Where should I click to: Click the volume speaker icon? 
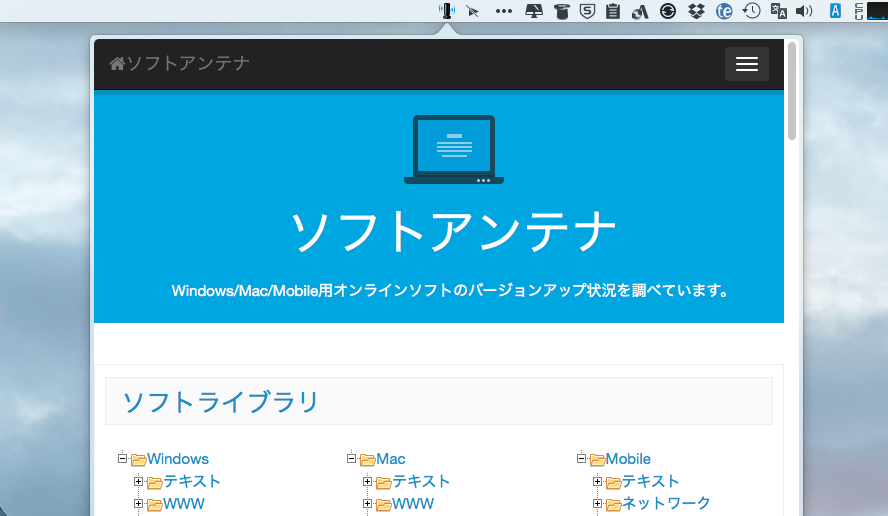coord(804,11)
